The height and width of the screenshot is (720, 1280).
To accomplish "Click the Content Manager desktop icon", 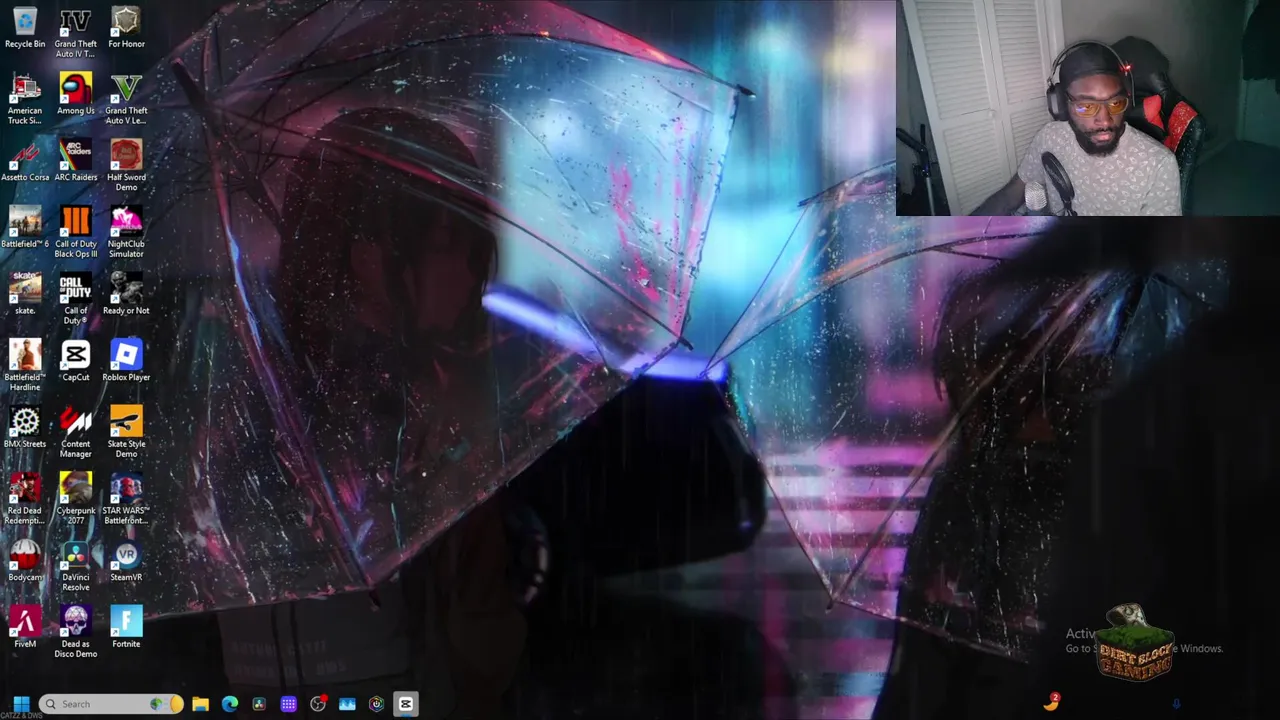I will [75, 432].
